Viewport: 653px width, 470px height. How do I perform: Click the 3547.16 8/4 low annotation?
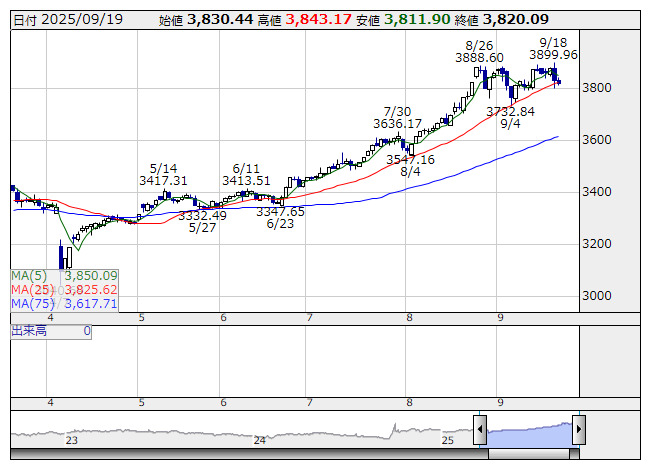click(411, 165)
